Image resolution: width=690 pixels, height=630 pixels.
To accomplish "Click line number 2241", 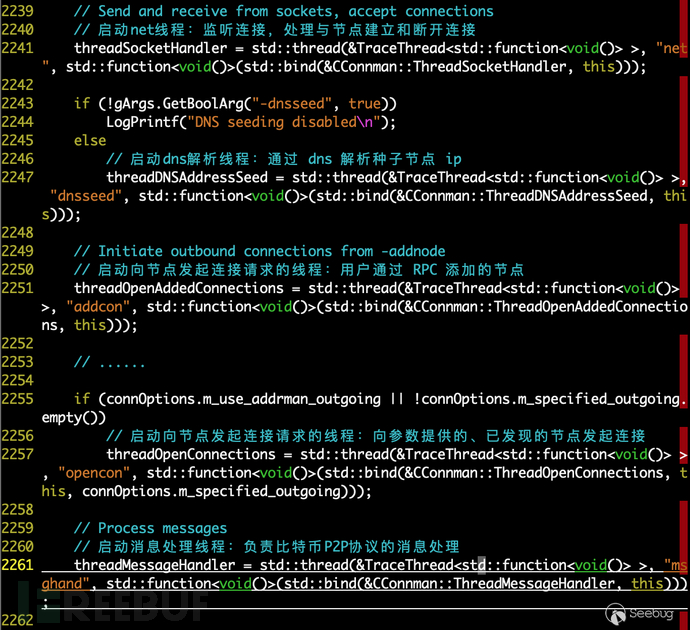I will coord(17,48).
